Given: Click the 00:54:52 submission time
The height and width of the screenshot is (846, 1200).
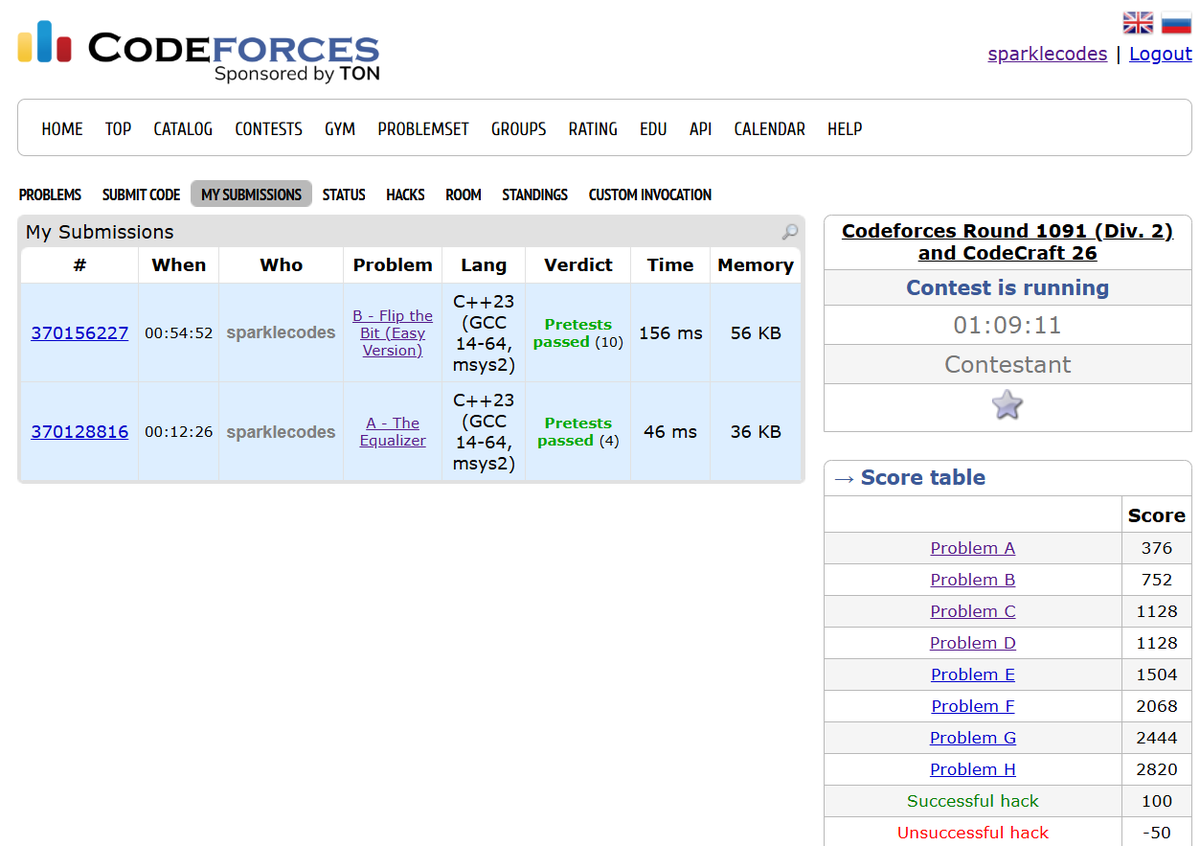Looking at the screenshot, I should [x=179, y=333].
